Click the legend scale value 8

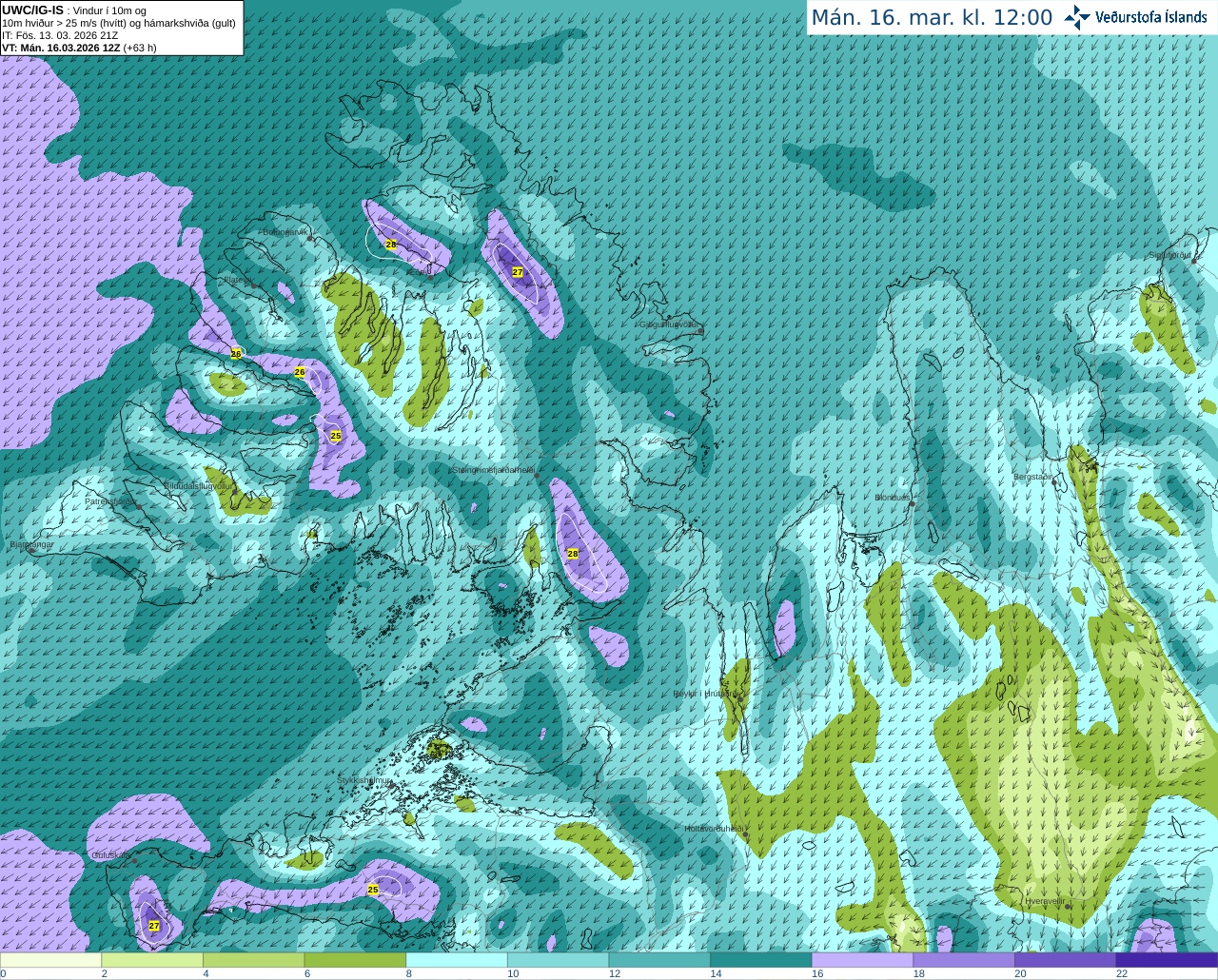409,973
